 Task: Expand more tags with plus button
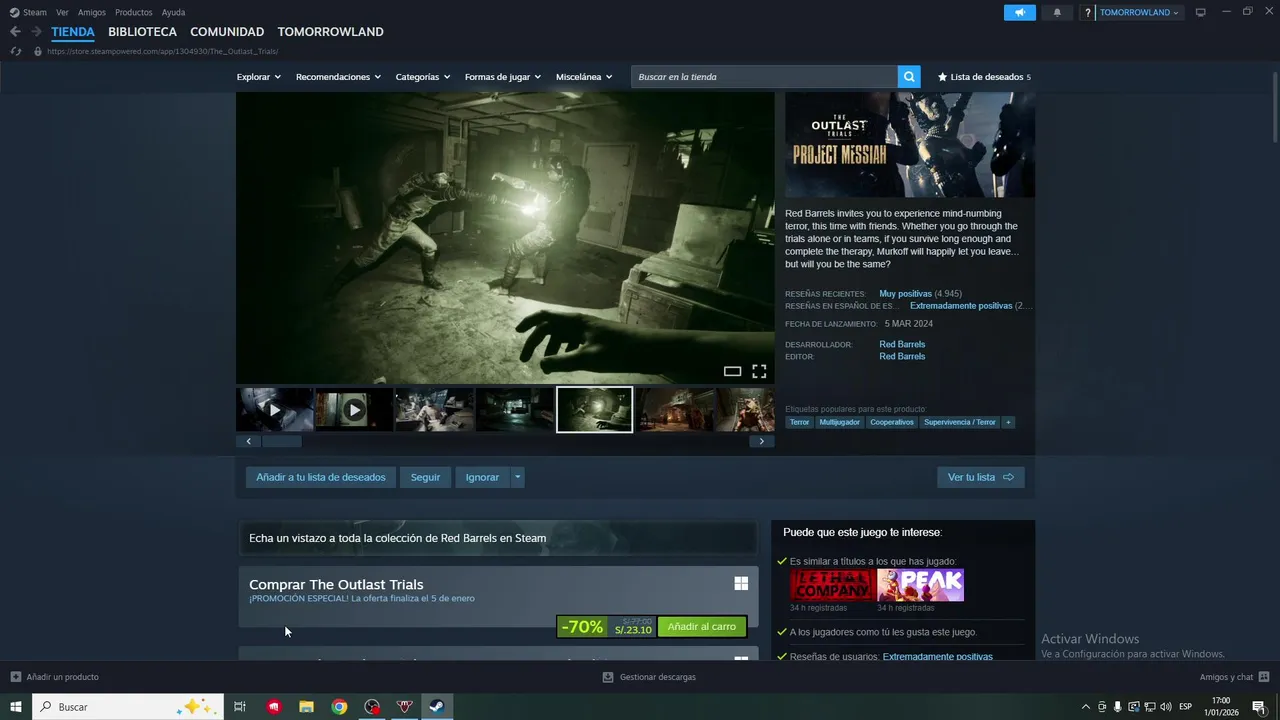[x=1008, y=422]
